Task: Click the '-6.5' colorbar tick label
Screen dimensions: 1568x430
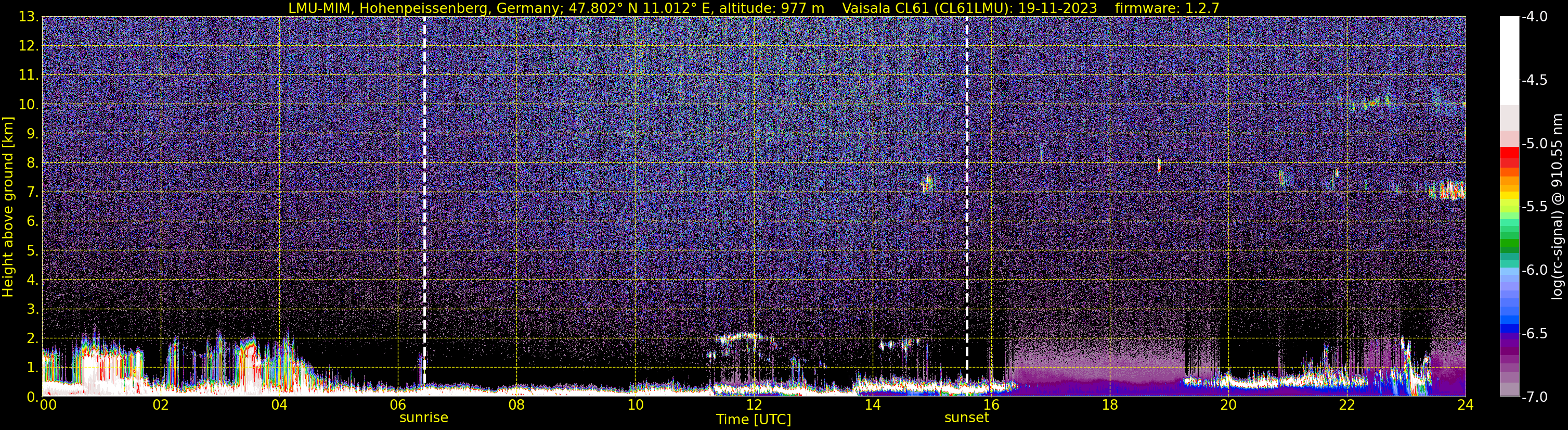Action: [x=1534, y=334]
